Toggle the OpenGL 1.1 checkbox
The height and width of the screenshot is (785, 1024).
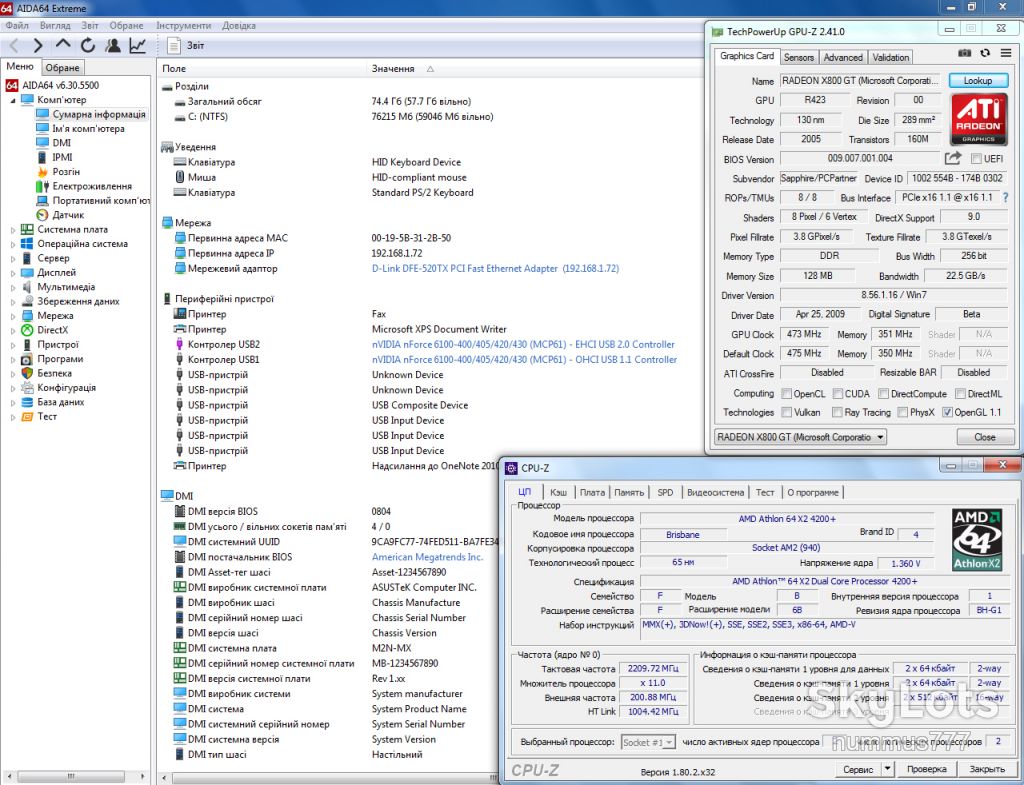tap(948, 413)
